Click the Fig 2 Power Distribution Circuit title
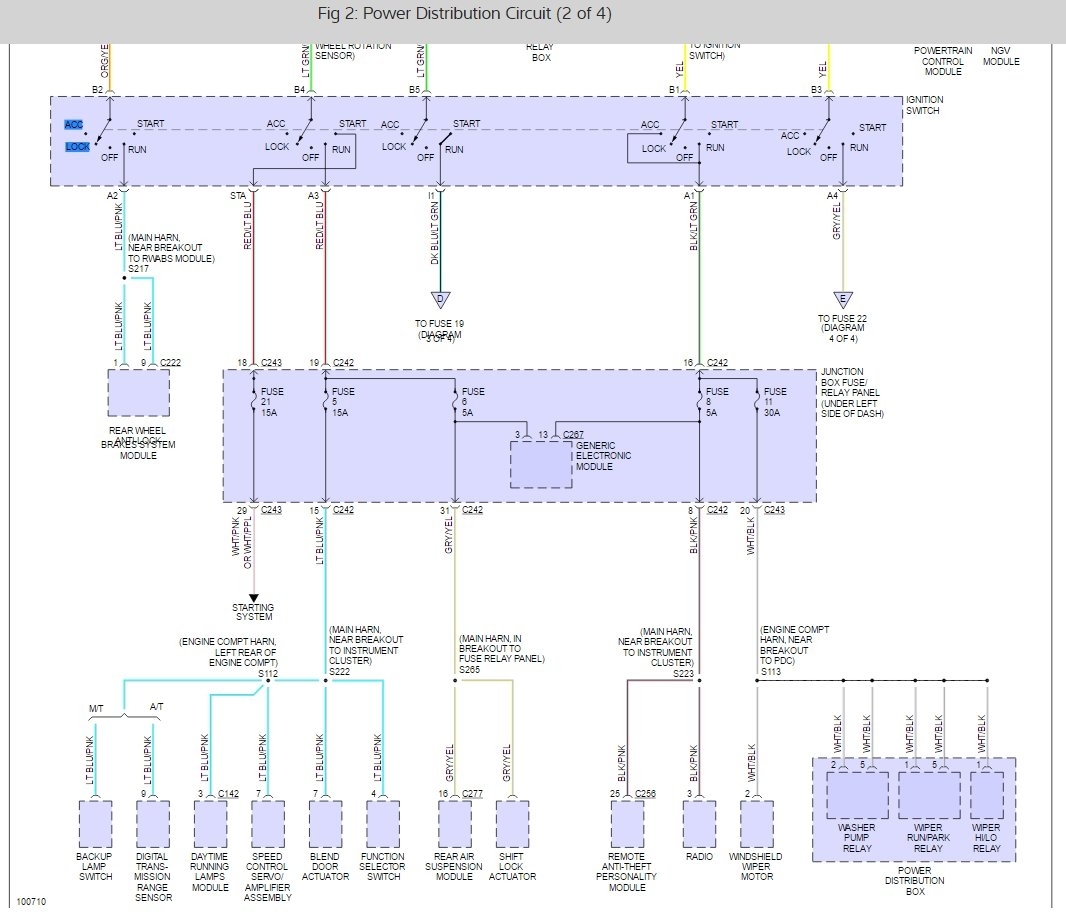This screenshot has height=922, width=1066. [x=464, y=14]
